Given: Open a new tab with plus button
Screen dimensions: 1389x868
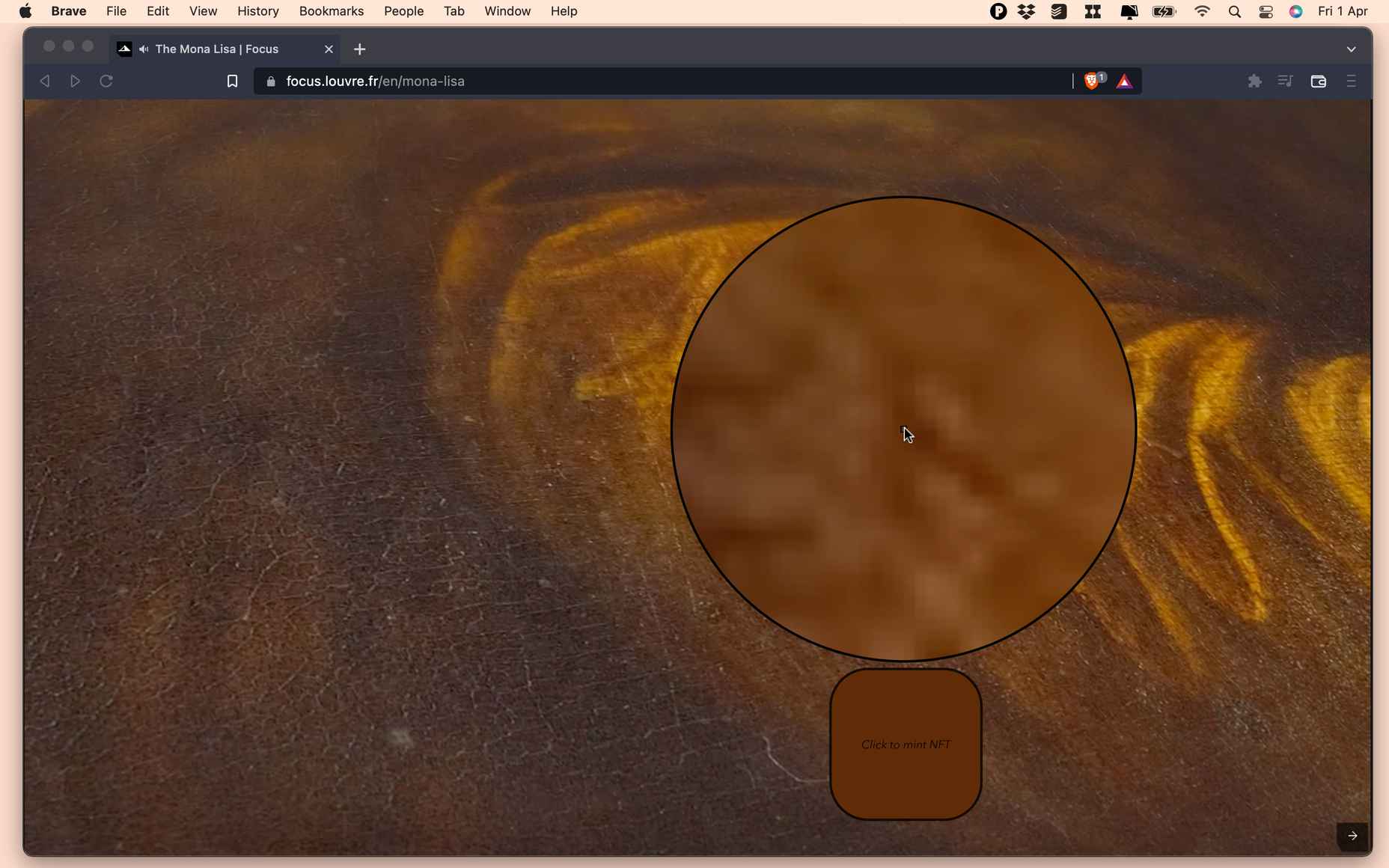Looking at the screenshot, I should (x=360, y=49).
